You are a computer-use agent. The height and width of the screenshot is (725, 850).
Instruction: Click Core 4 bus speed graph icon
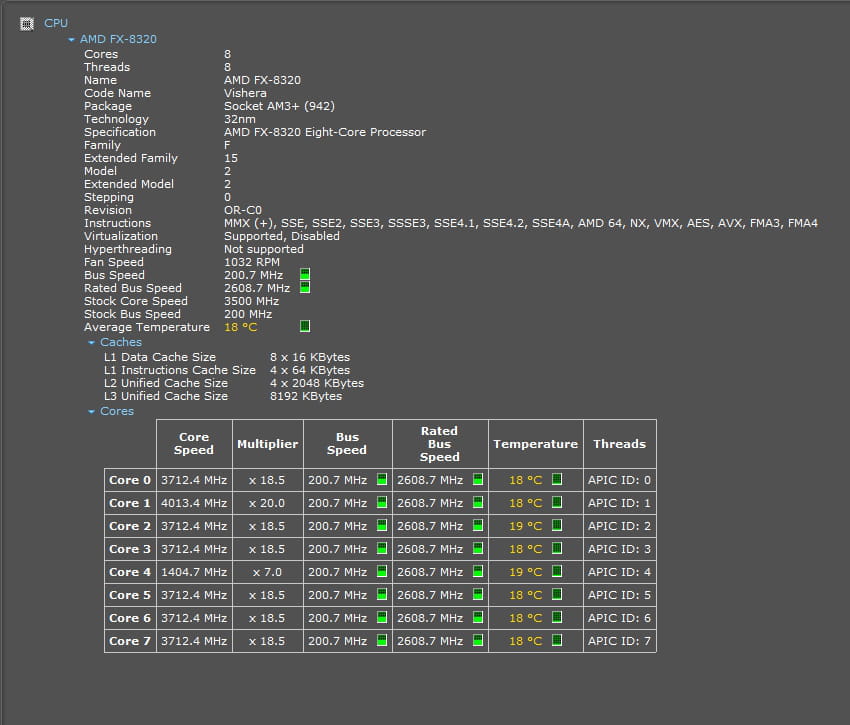coord(382,572)
